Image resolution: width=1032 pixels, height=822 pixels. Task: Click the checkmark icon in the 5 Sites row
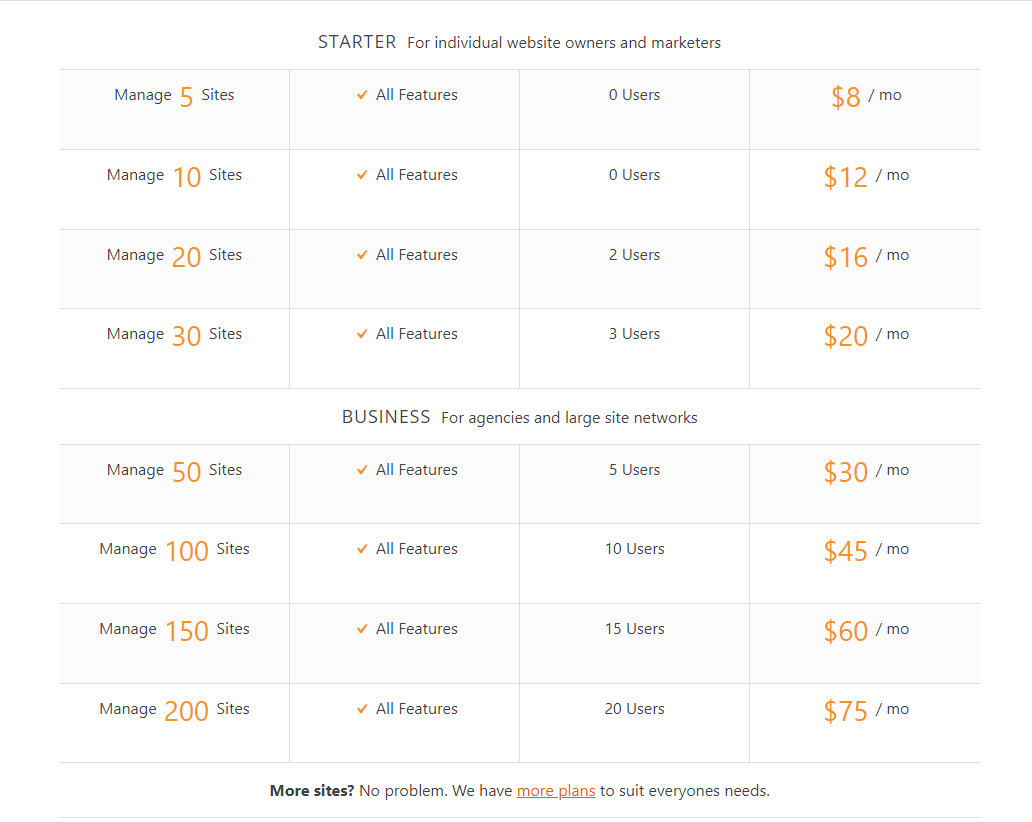(x=362, y=95)
